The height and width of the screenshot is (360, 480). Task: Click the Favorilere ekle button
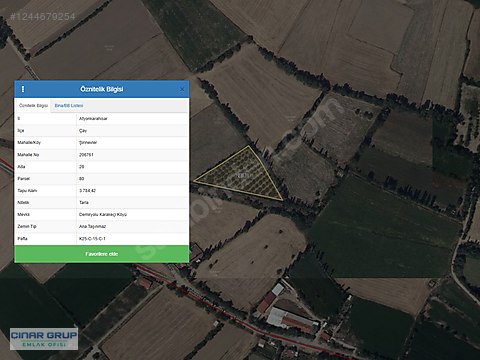(x=102, y=254)
